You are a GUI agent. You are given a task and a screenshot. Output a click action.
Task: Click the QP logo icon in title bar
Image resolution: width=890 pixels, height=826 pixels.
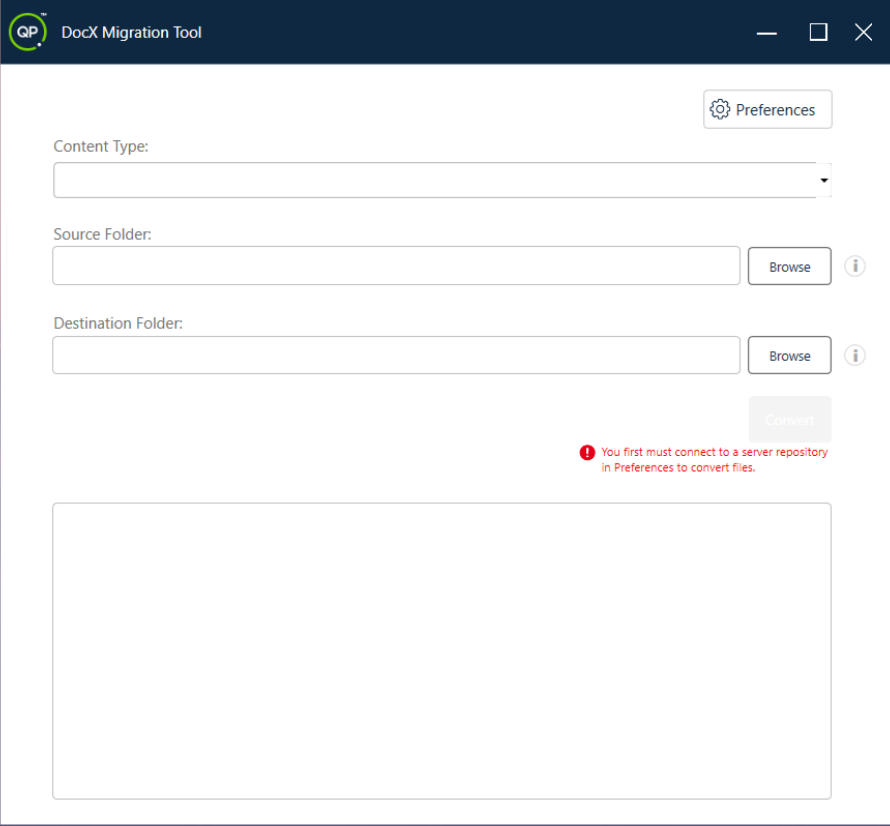(x=28, y=32)
